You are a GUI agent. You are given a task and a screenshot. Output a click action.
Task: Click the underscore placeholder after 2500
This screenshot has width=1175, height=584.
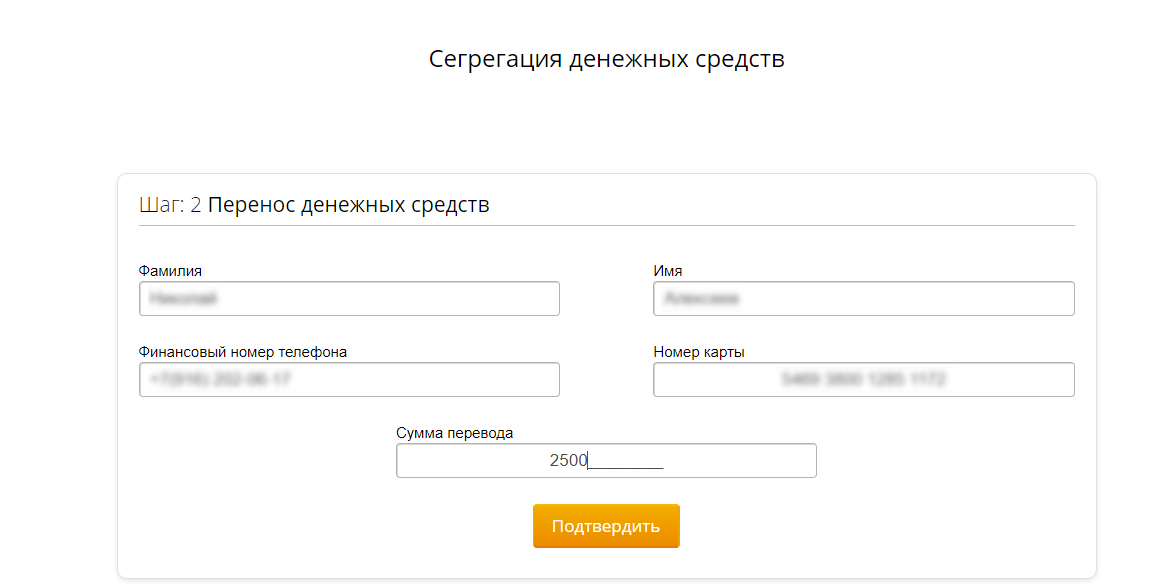pos(626,463)
